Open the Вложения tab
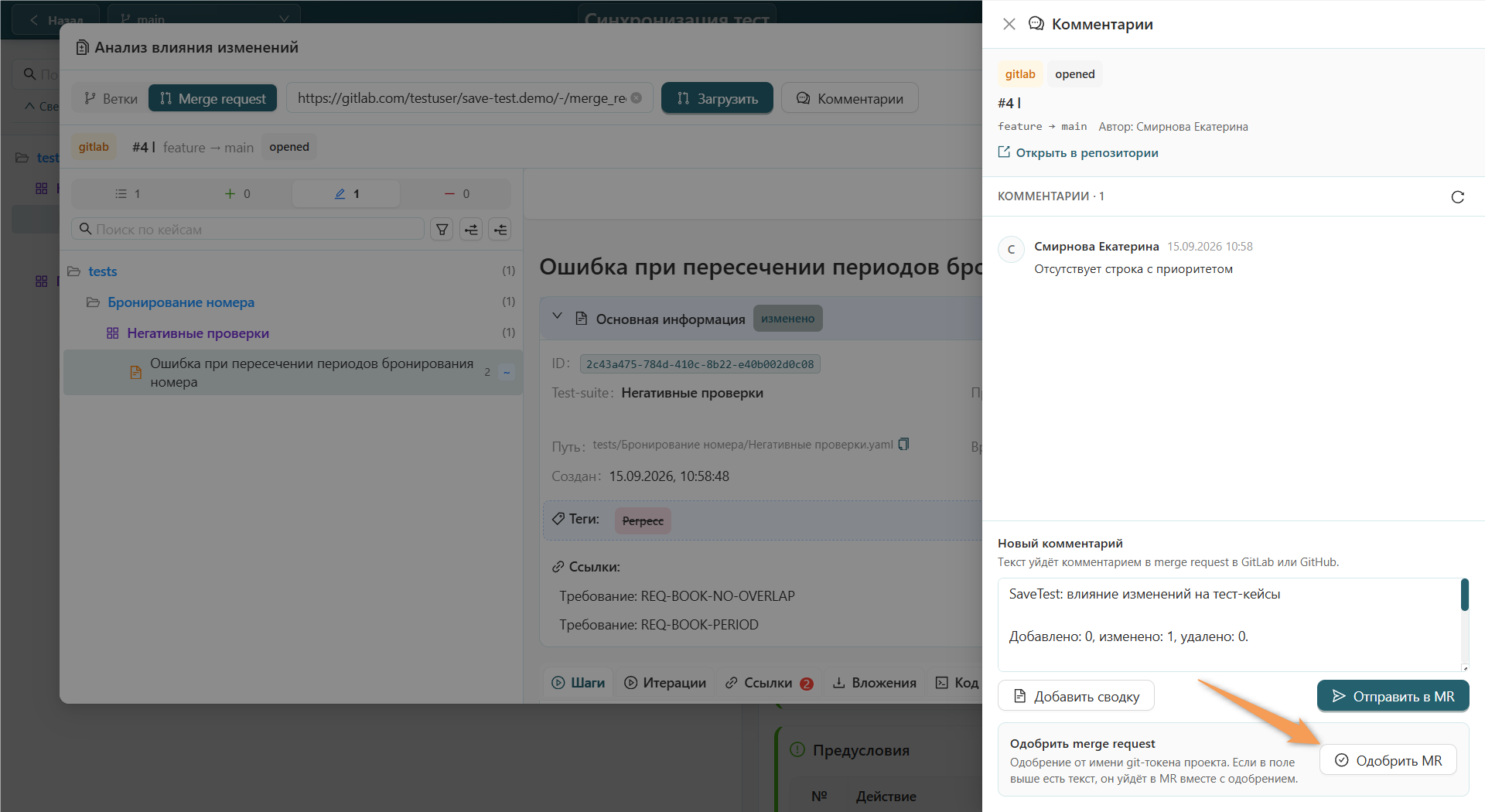The image size is (1485, 812). 874,683
